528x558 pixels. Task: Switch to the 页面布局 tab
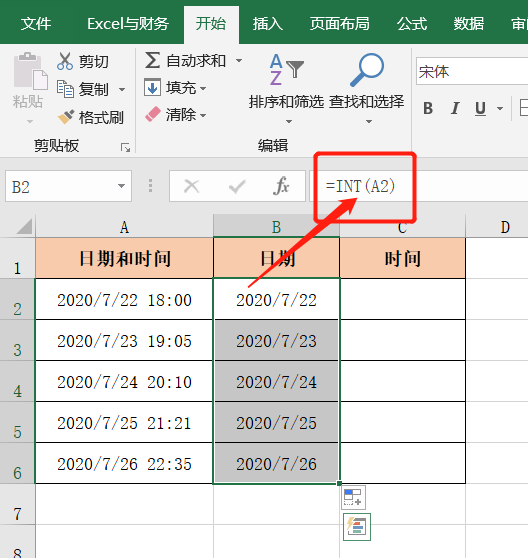340,24
